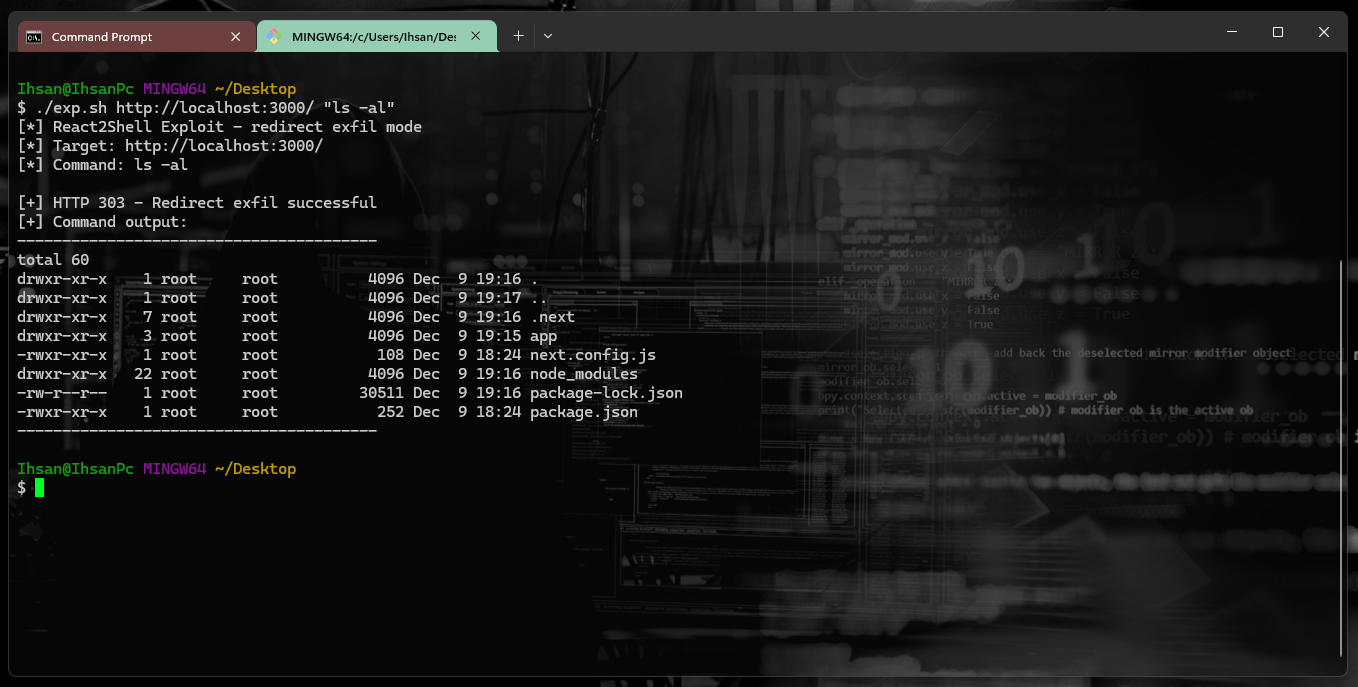Close the MINGW64 tab

(x=477, y=37)
